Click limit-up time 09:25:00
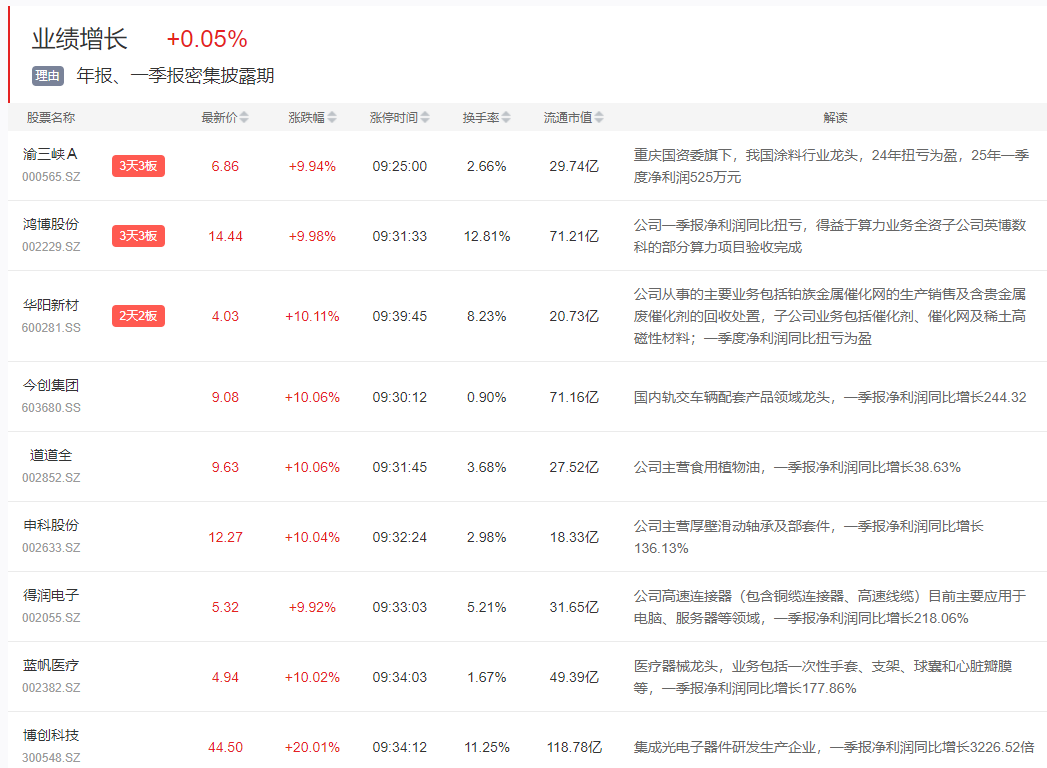The height and width of the screenshot is (768, 1047). pos(399,166)
